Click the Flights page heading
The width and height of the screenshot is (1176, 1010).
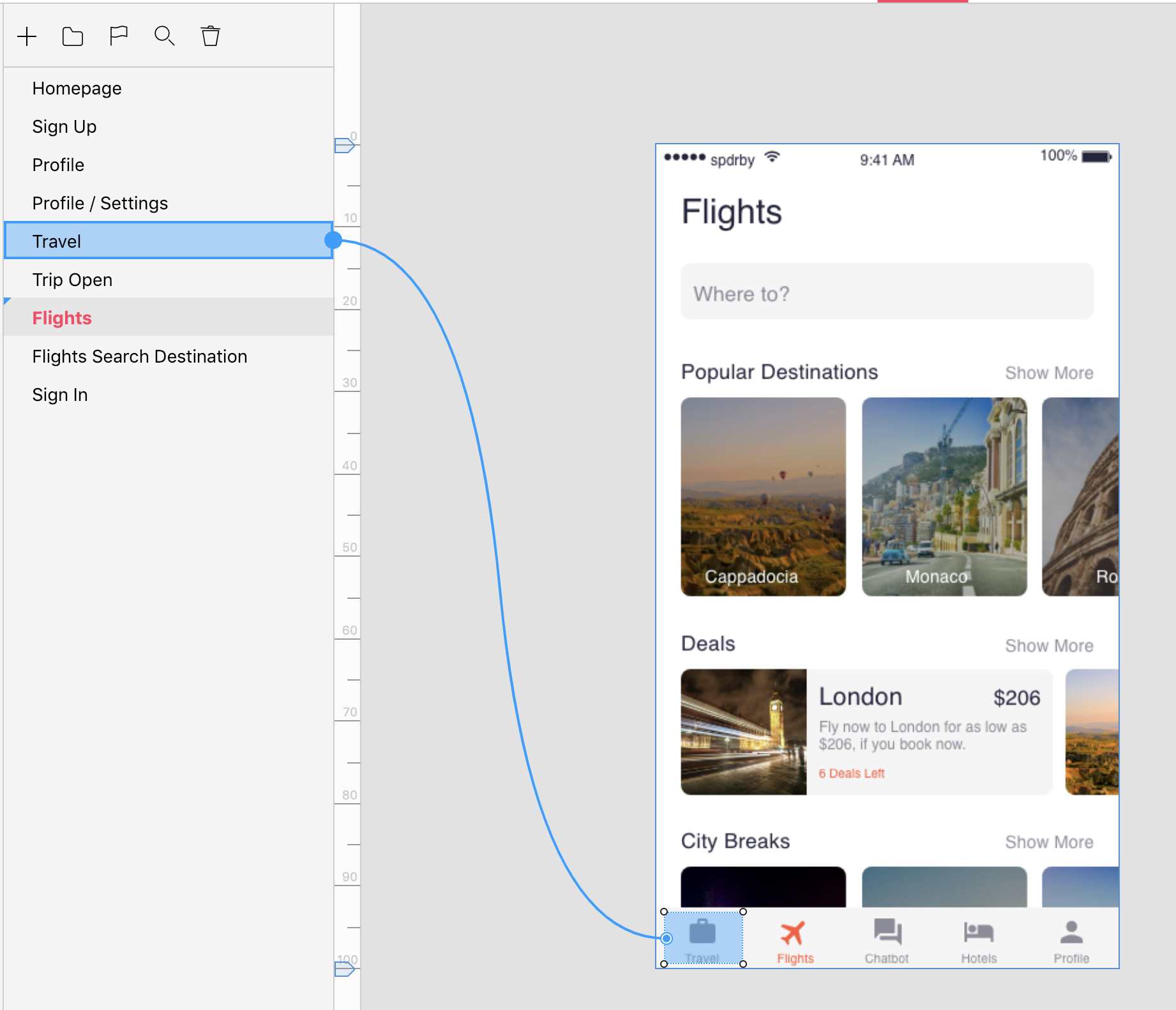click(732, 211)
